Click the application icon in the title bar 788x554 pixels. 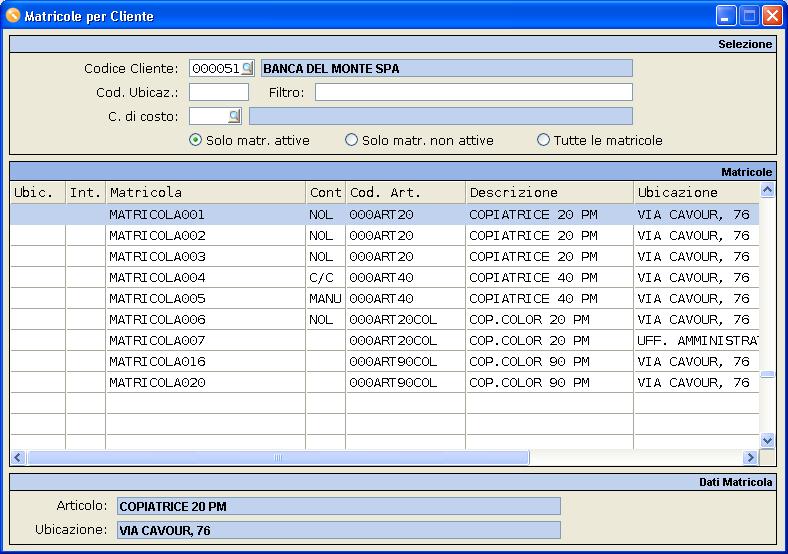[13, 16]
